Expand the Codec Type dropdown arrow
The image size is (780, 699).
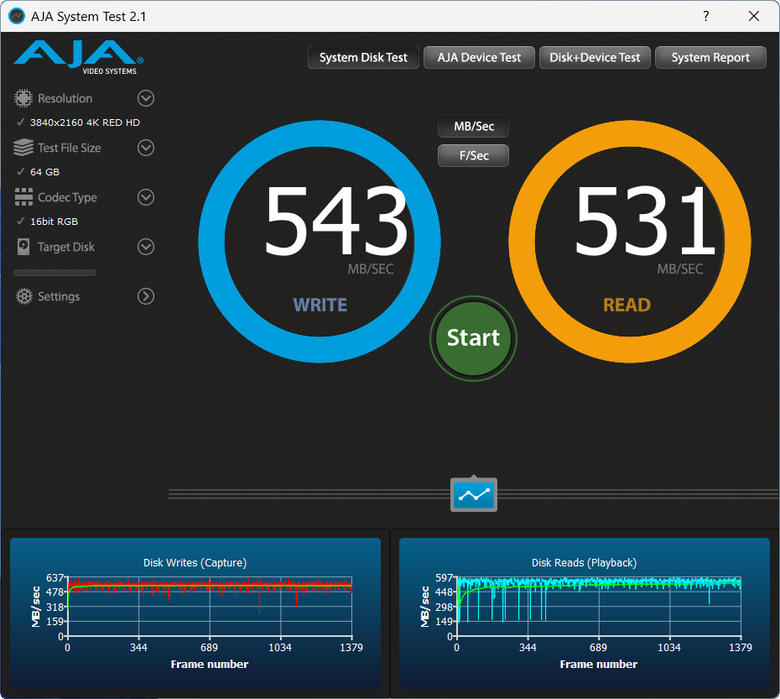pyautogui.click(x=146, y=197)
